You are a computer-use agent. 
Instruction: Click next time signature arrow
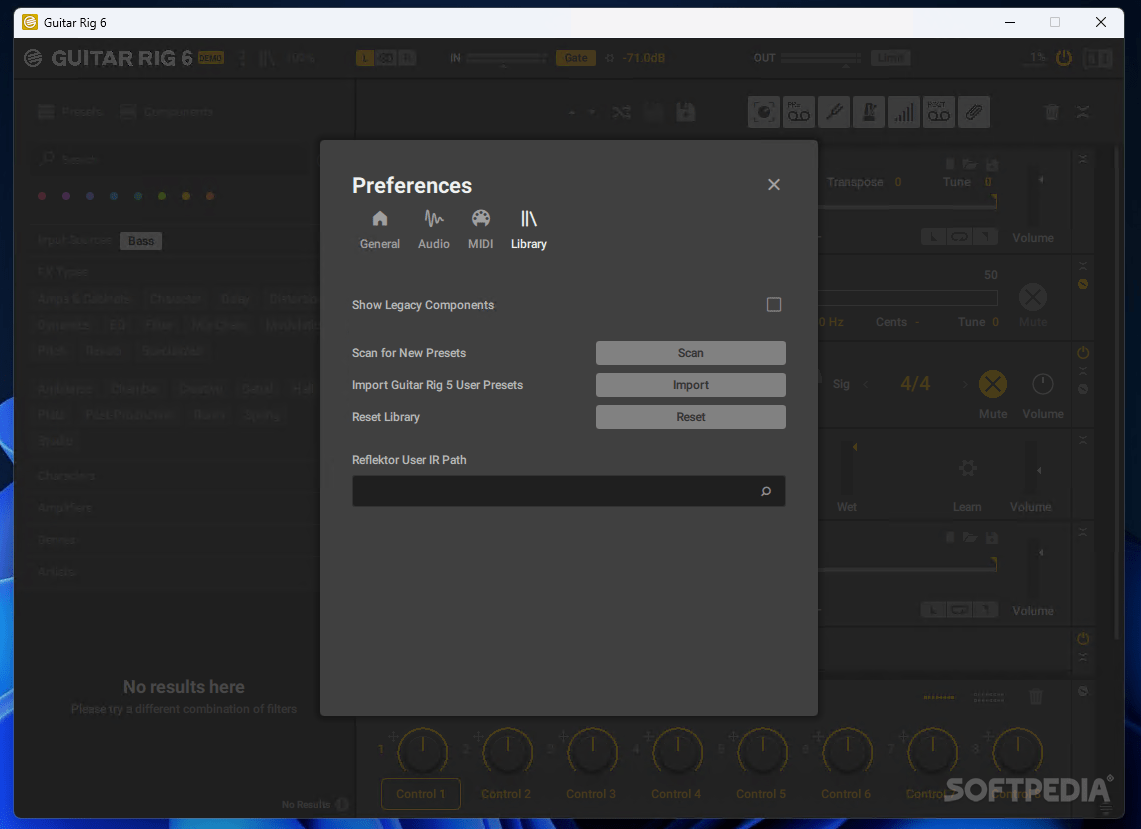click(965, 384)
